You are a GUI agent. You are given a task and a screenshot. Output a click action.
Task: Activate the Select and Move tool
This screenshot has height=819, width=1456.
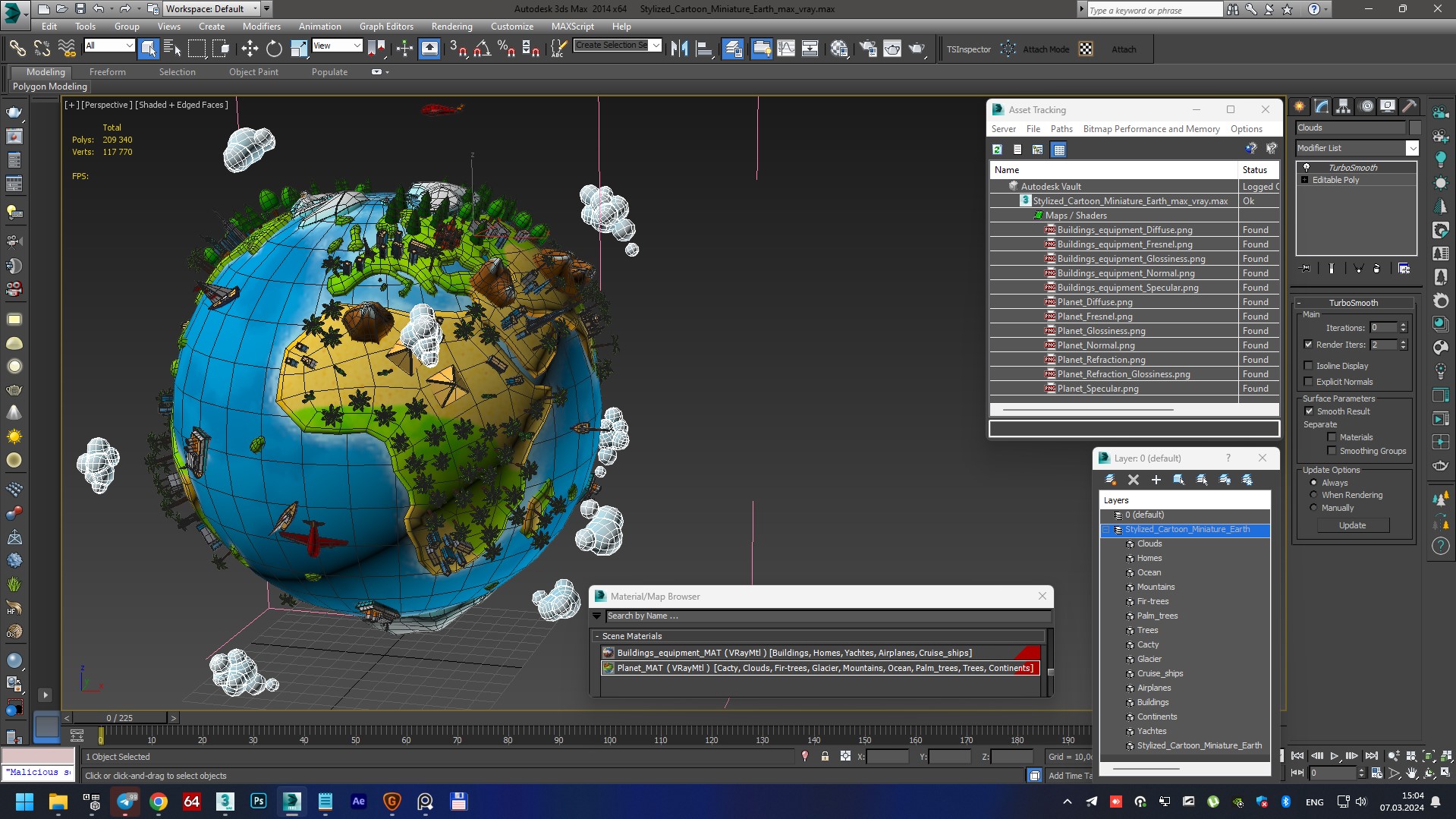pyautogui.click(x=250, y=49)
